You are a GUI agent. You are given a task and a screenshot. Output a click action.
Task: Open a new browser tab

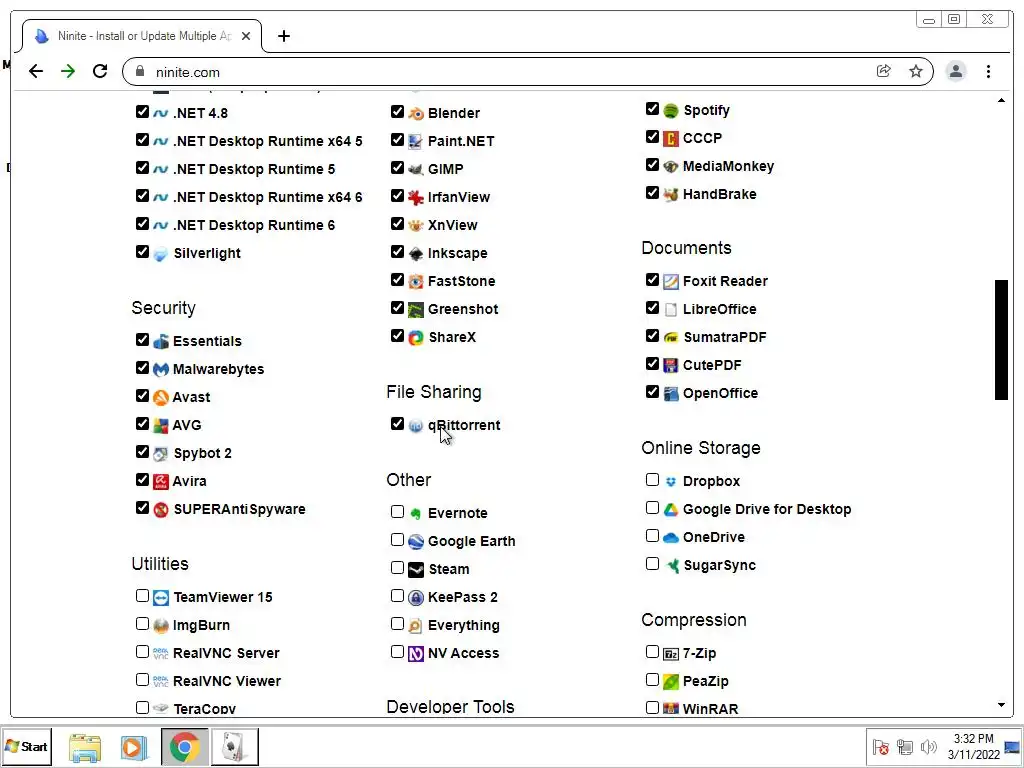(x=283, y=36)
